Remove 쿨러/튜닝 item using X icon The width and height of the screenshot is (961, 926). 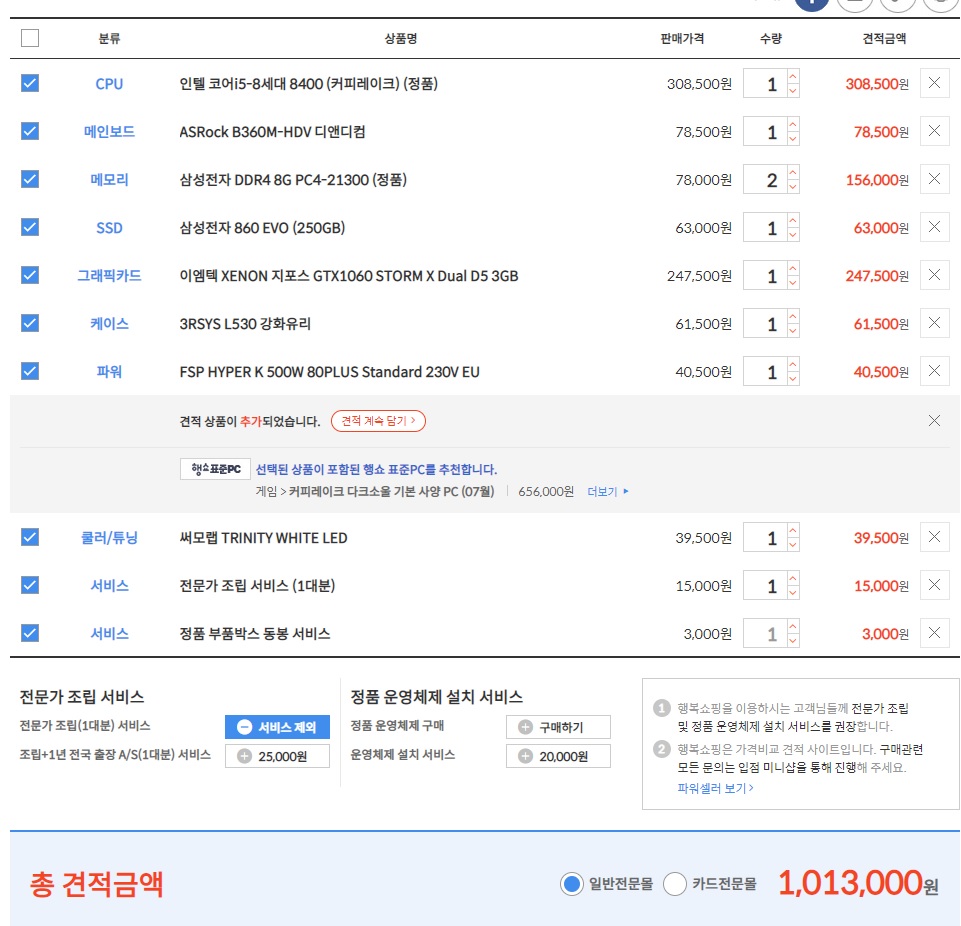tap(934, 537)
